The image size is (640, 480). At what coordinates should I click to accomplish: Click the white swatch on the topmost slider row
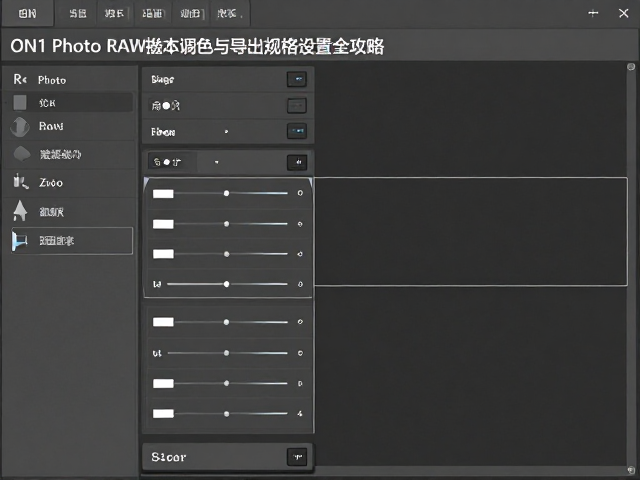tap(163, 193)
